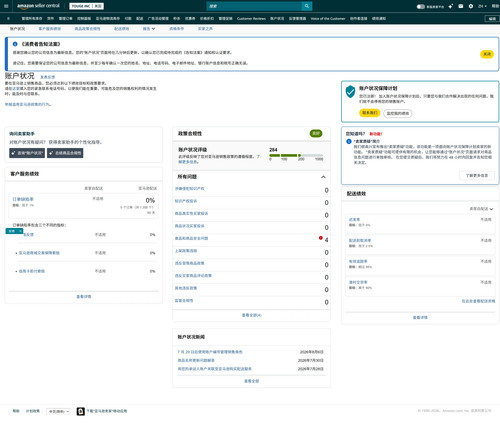Click the second dark seller assistant button
Screen dimensions: 500x426
[x=65, y=153]
